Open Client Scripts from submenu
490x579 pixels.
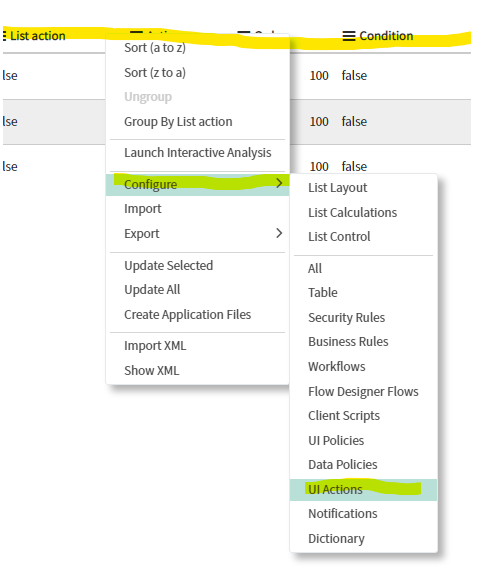coord(344,416)
